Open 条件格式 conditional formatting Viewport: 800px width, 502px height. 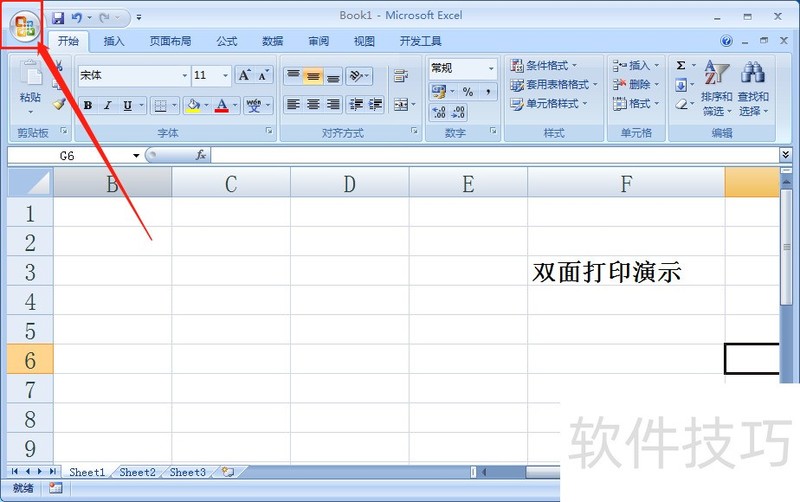click(x=544, y=65)
